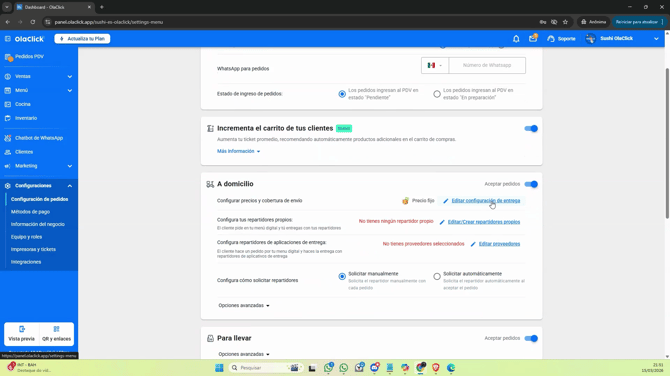
Task: Select orders enter POS as Pendiente
Action: click(x=342, y=94)
